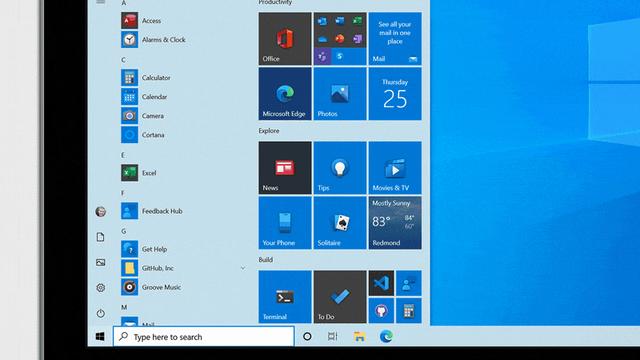Launch the Camera app
Screen dimensions: 640x360
(x=142, y=116)
